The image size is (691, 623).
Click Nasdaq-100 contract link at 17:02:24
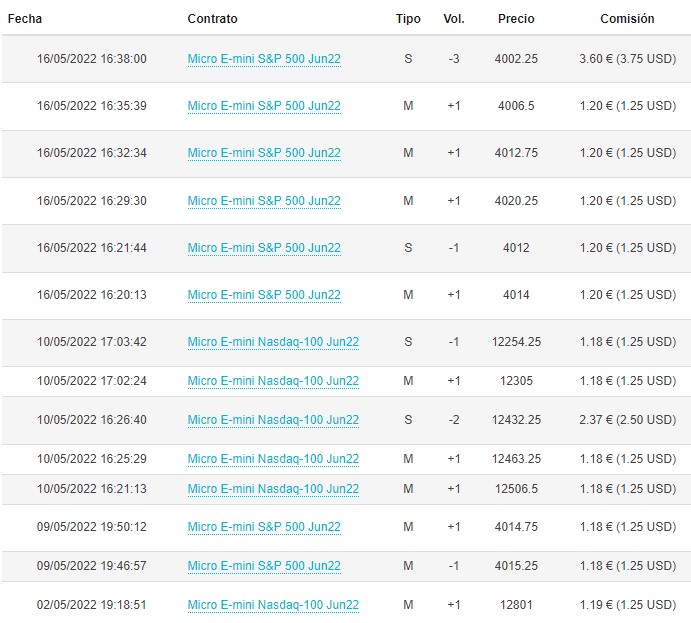tap(273, 381)
